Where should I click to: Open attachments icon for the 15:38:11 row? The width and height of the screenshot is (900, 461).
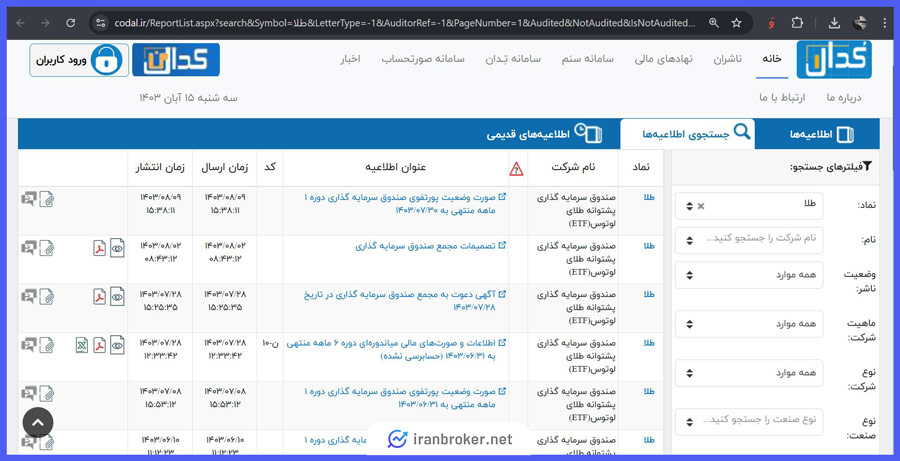(47, 199)
